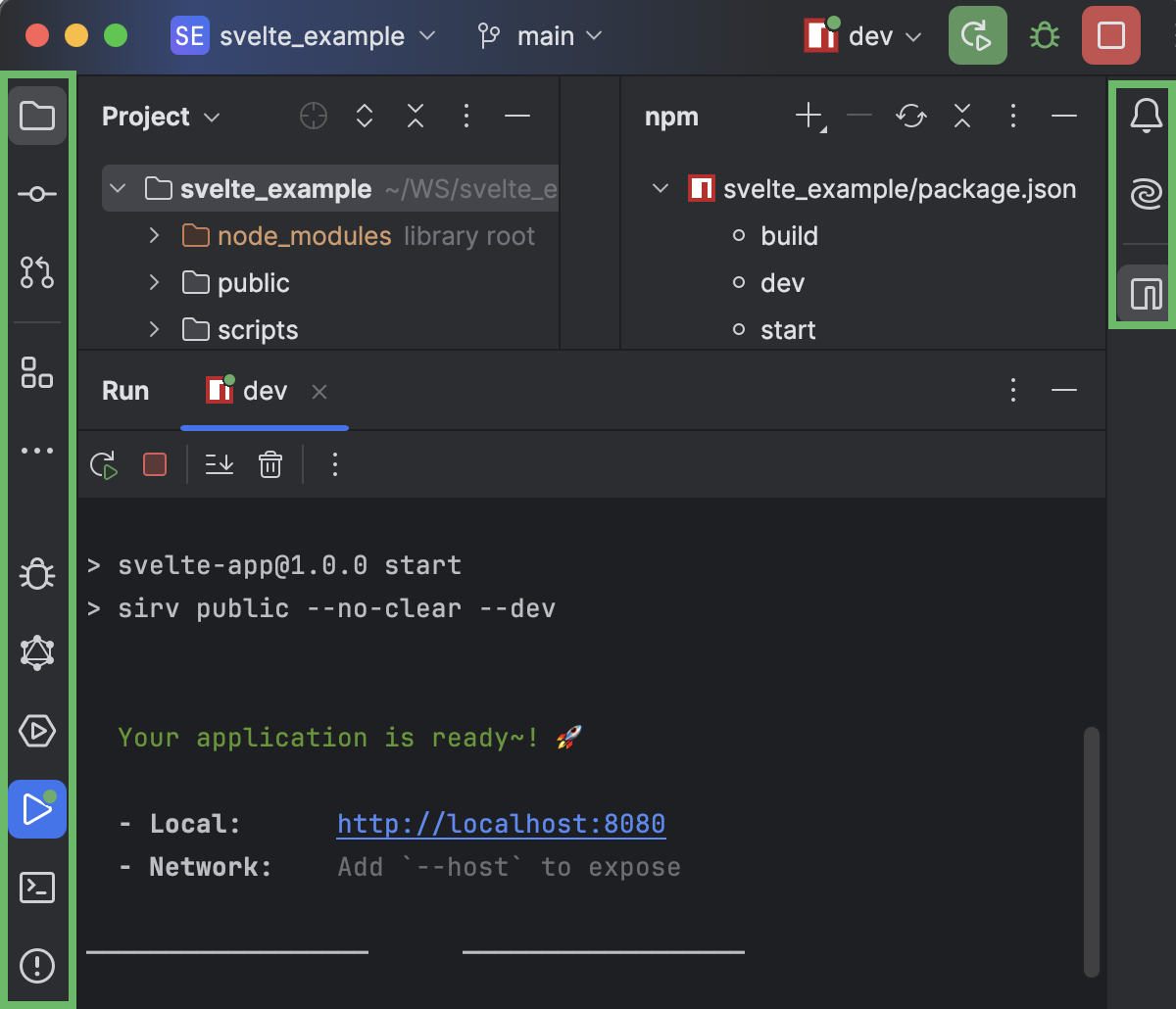Open the http://localhost:8080 link

pos(501,824)
